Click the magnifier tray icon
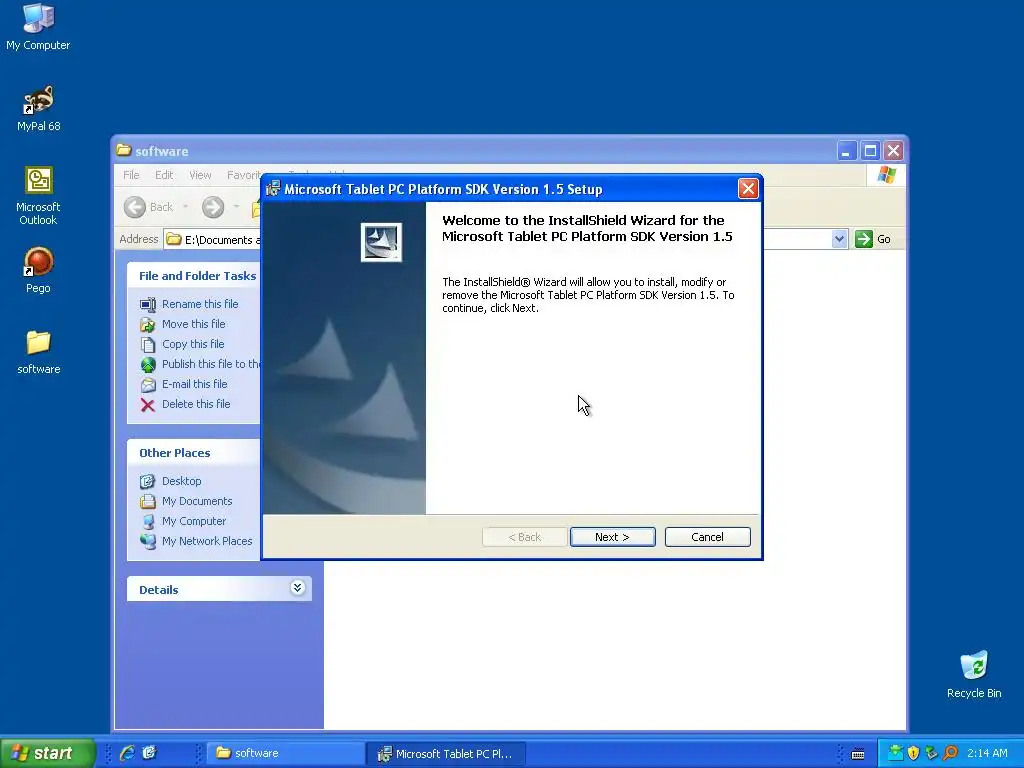 [950, 753]
